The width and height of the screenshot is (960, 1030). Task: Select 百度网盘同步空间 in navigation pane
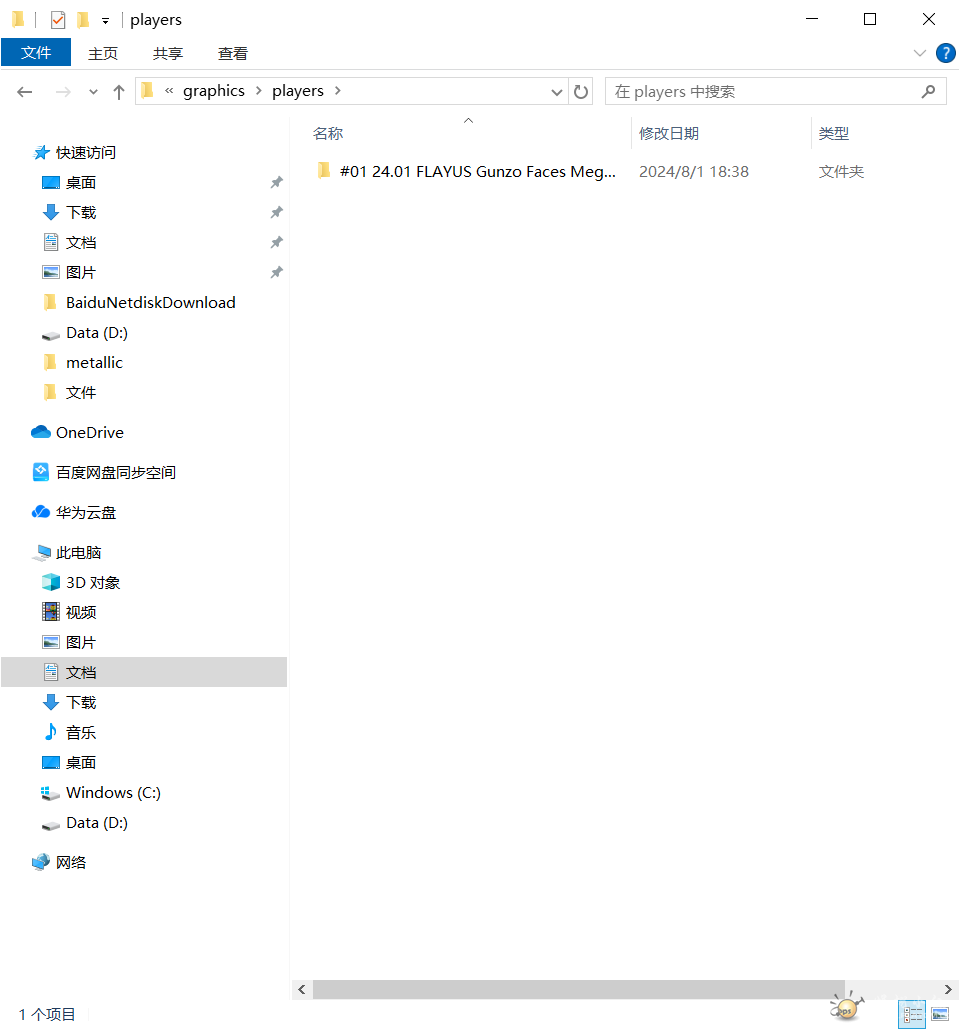click(x=115, y=473)
